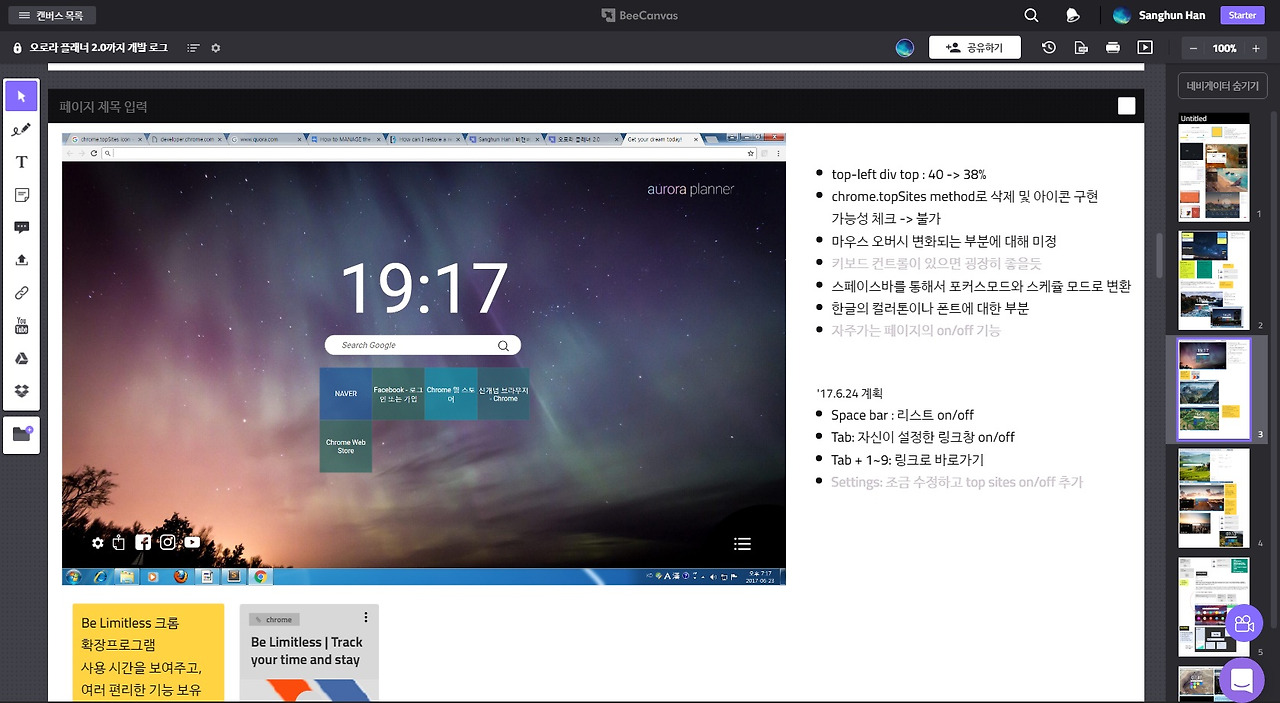The height and width of the screenshot is (703, 1280).
Task: Click the 스페이스바를 통해서 포커스모드 bullet text
Action: pyautogui.click(x=981, y=286)
